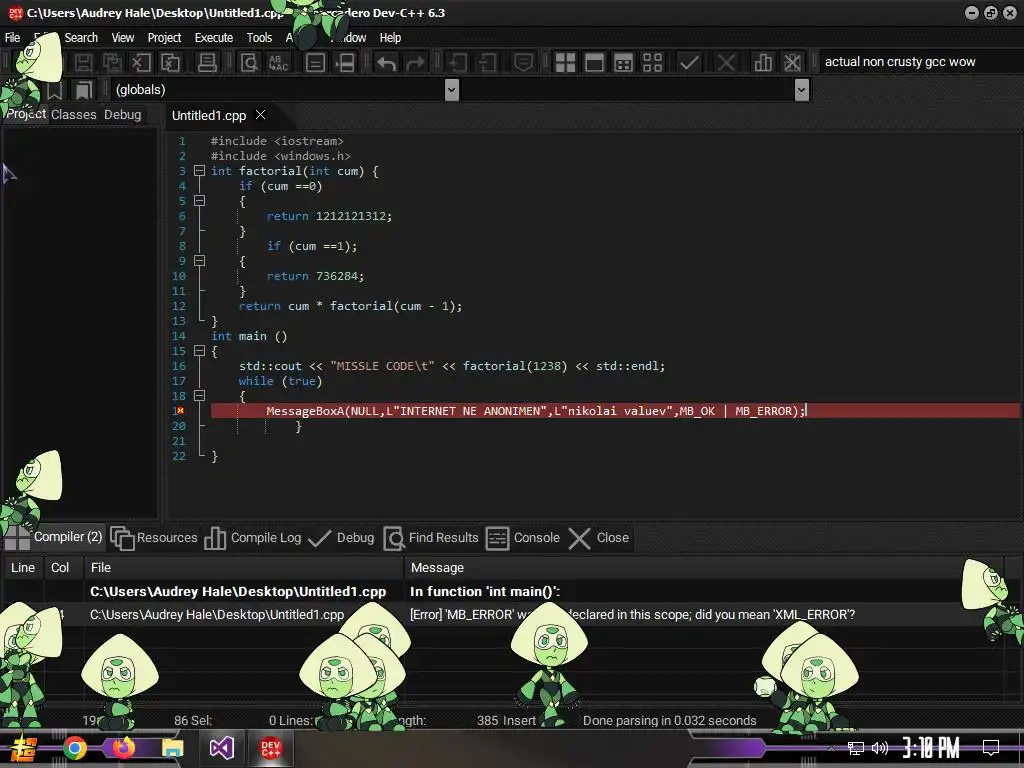Open the Console bottom tab
The height and width of the screenshot is (768, 1024).
coord(523,538)
